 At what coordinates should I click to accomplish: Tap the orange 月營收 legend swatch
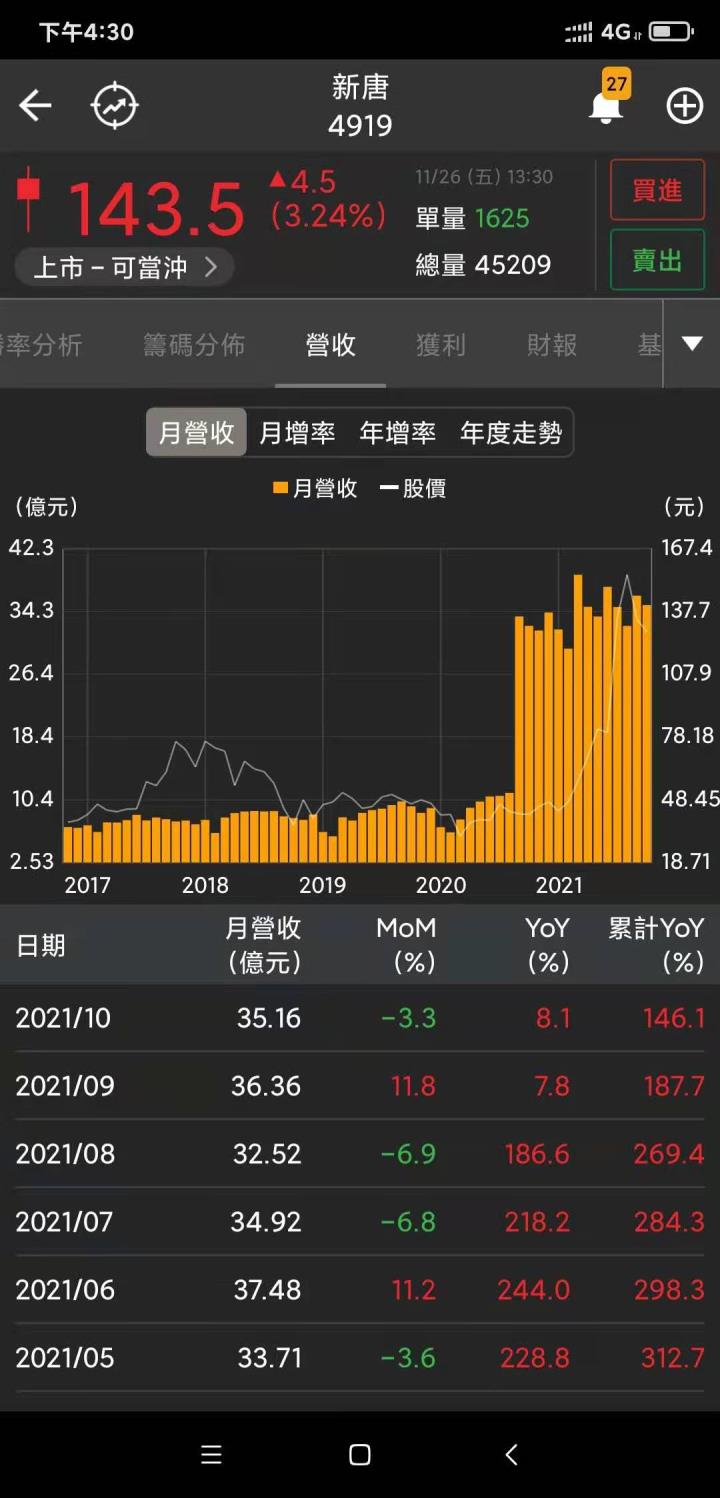[281, 488]
